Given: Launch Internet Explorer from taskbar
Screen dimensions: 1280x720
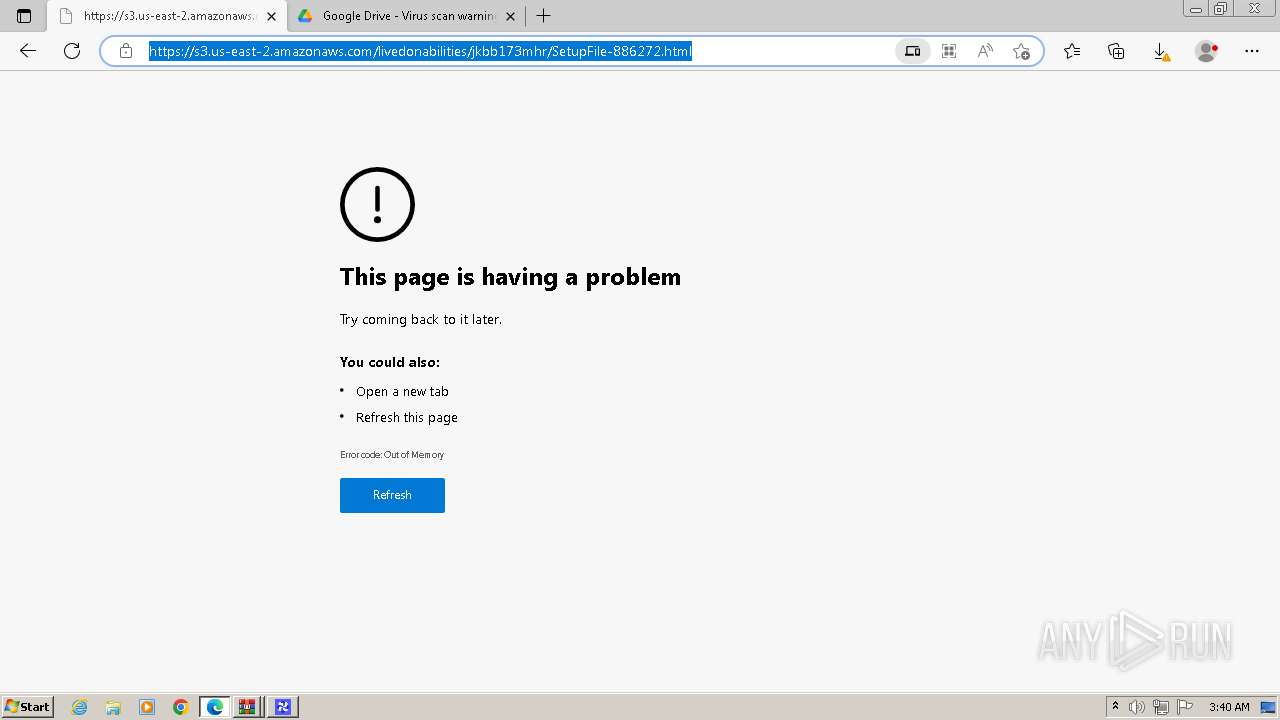Looking at the screenshot, I should (80, 707).
